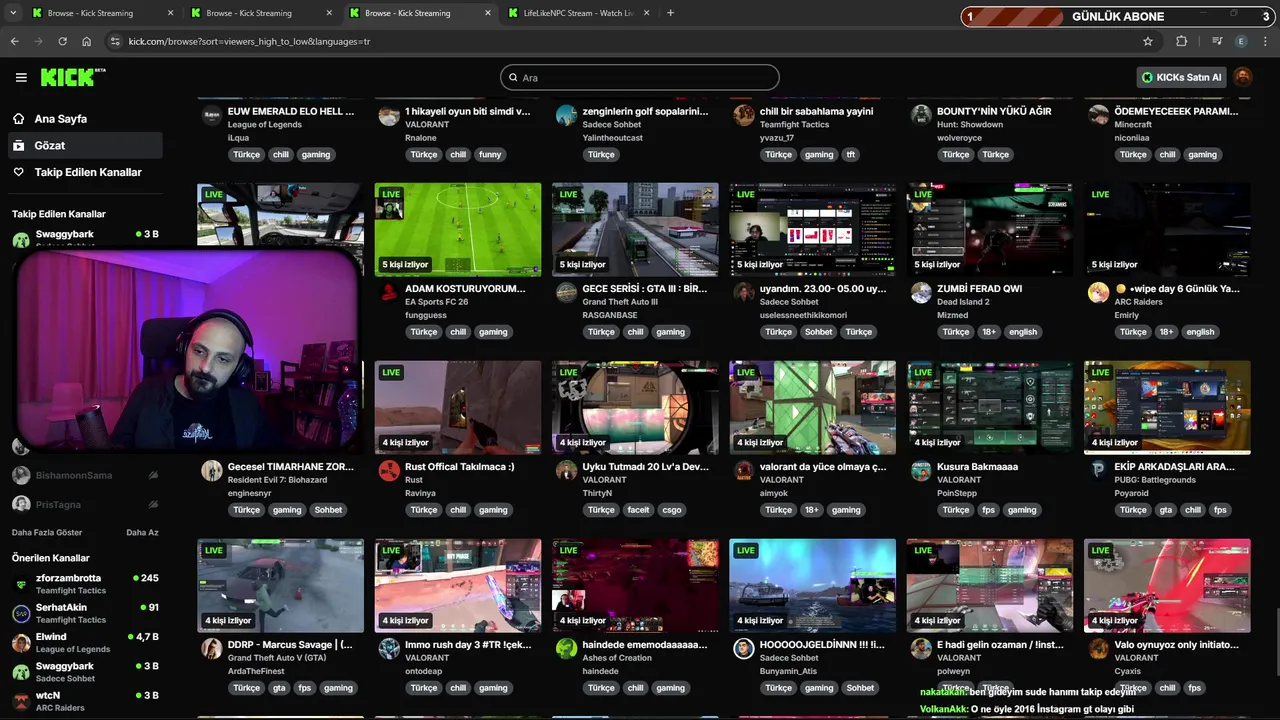1280x720 pixels.
Task: Open a new browser tab
Action: click(670, 13)
